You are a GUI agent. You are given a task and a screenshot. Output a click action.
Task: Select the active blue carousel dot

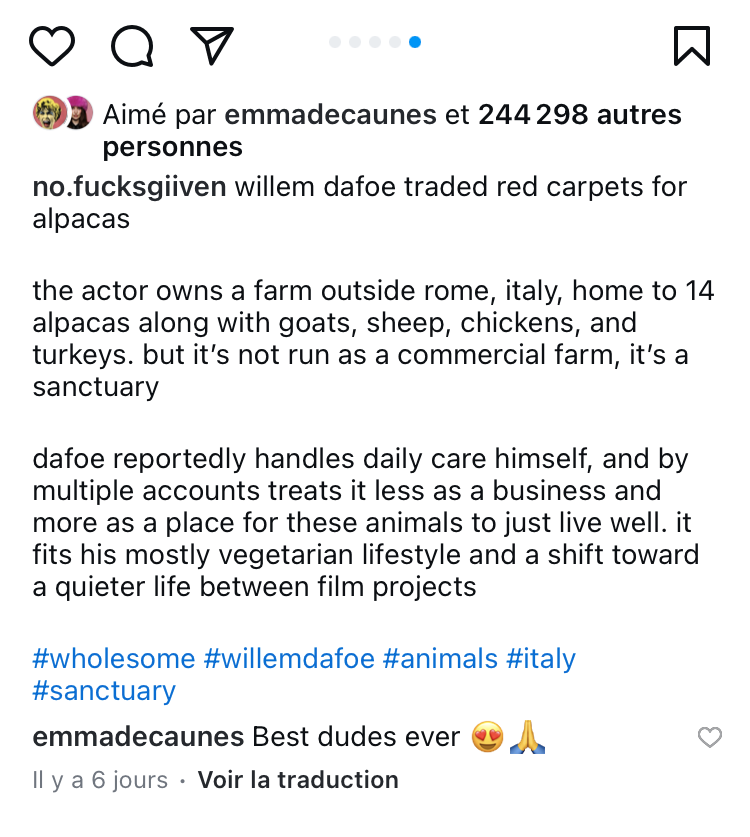coord(415,42)
